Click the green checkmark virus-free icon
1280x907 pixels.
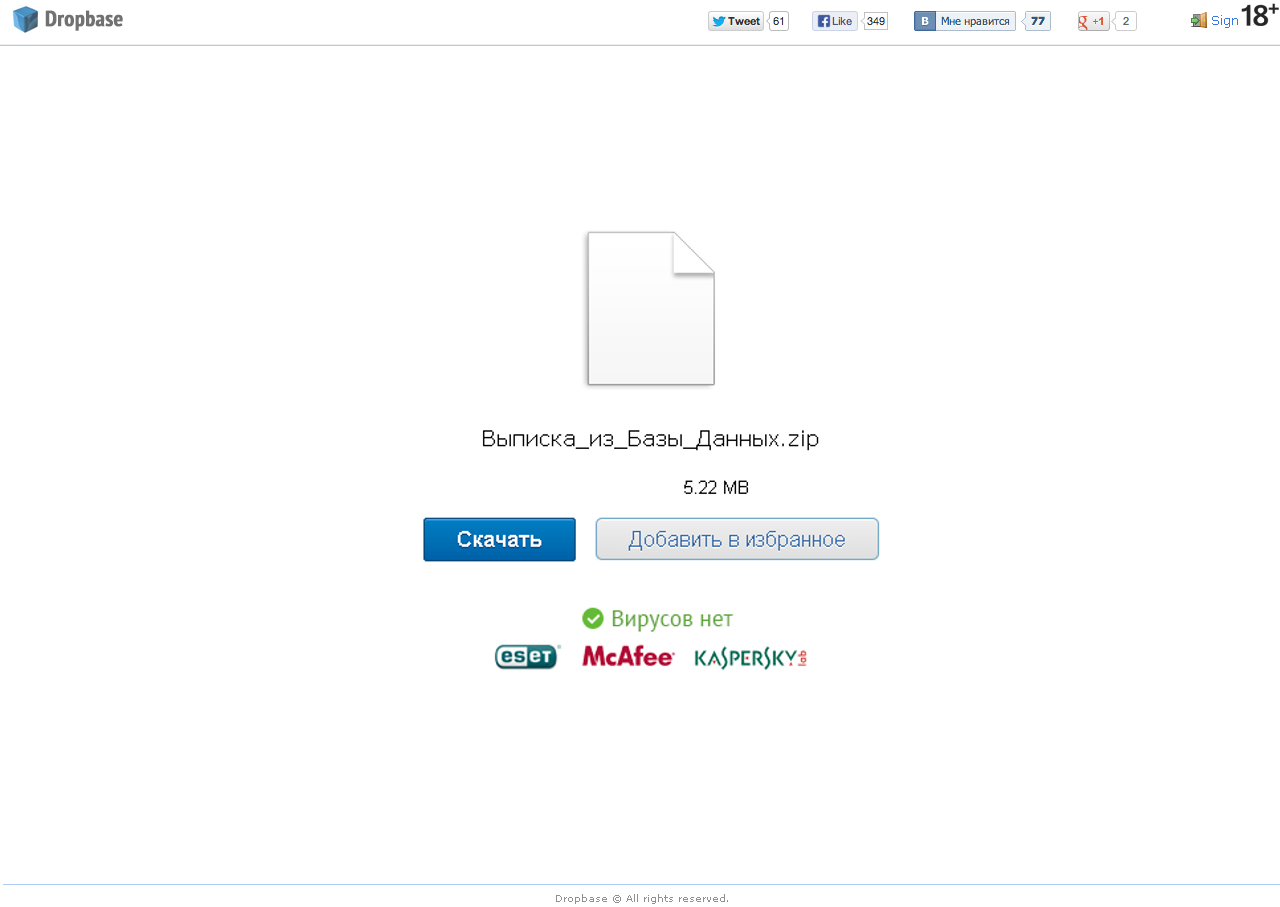tap(593, 619)
